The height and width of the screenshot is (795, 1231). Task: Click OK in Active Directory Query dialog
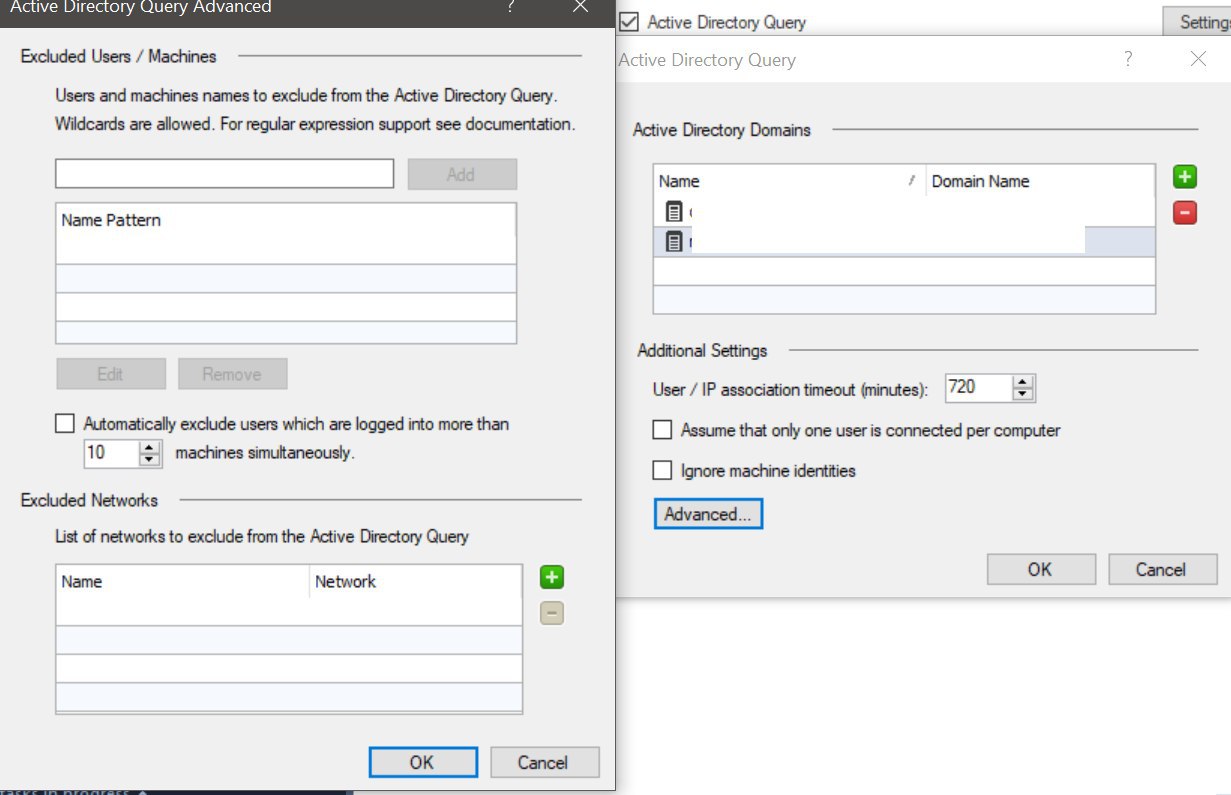[x=1041, y=569]
